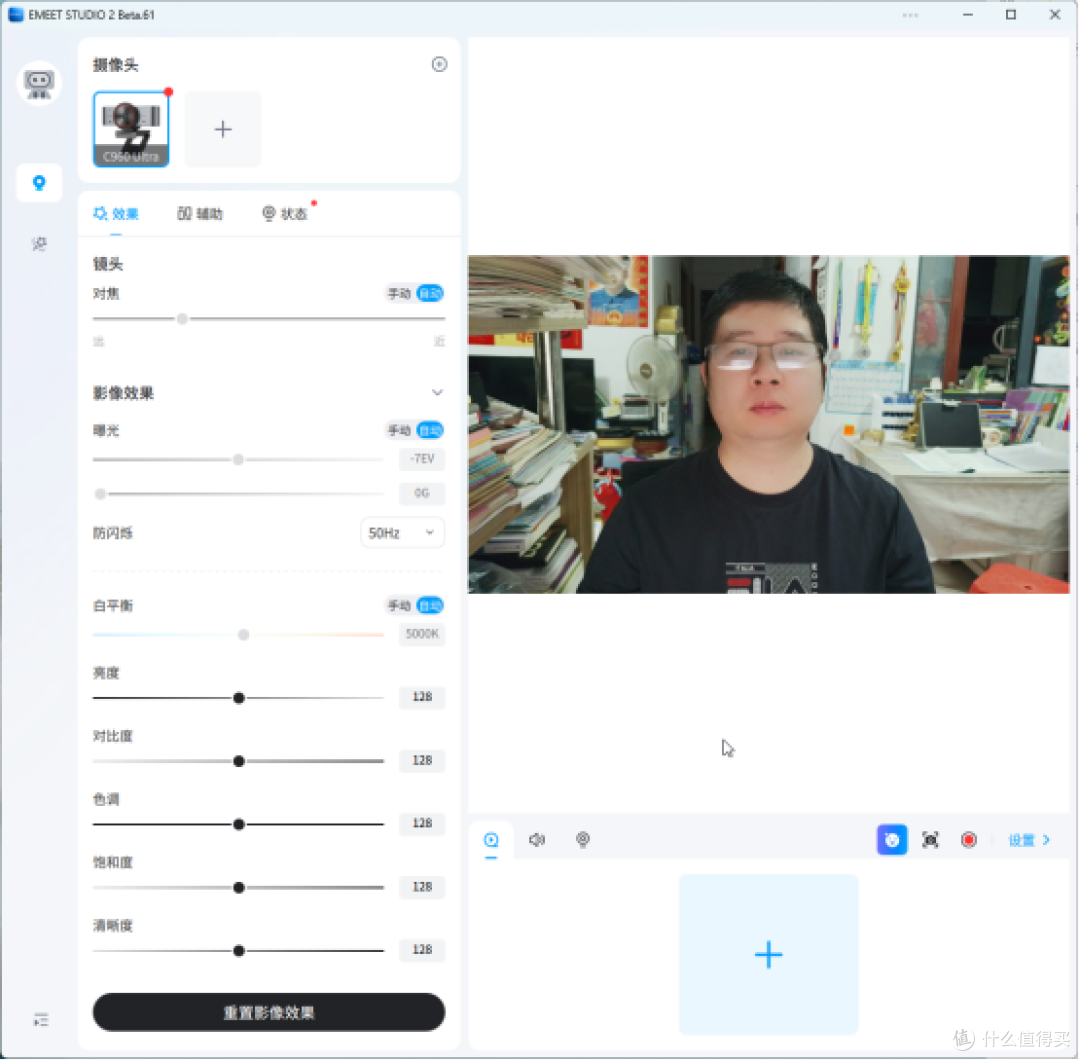This screenshot has height=1061, width=1080.
Task: Set white balance (白平衡) mode to 自动
Action: tap(430, 607)
